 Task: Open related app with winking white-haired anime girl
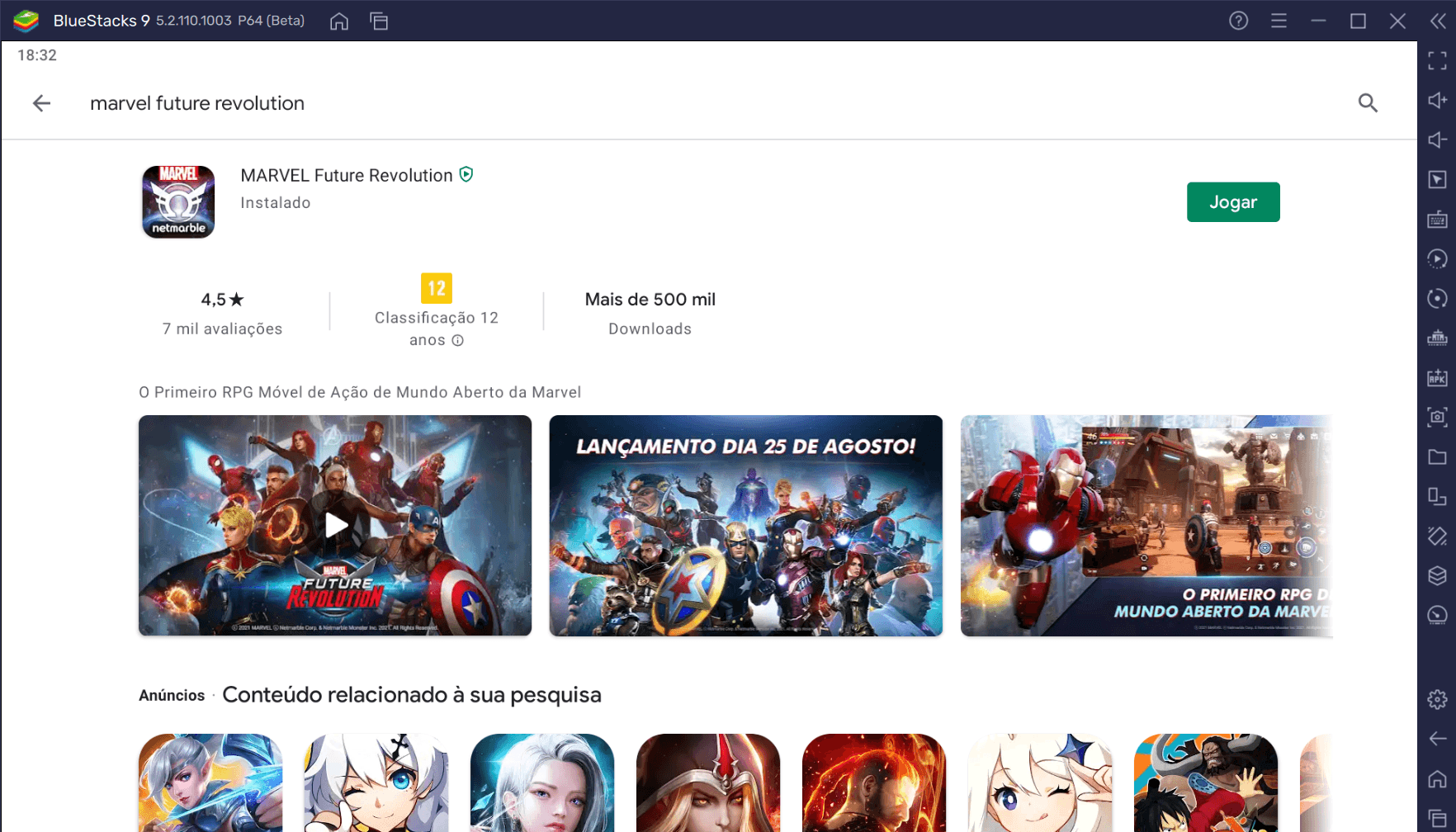tap(376, 782)
